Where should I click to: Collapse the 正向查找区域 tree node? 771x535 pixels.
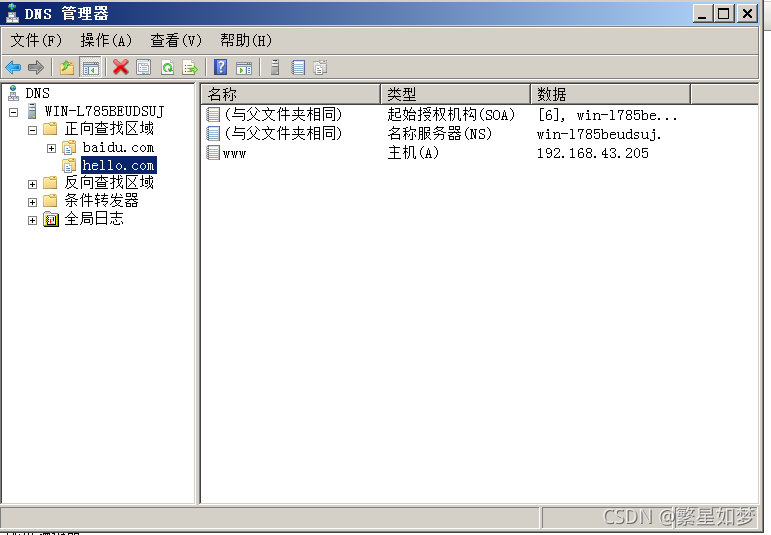pyautogui.click(x=32, y=130)
